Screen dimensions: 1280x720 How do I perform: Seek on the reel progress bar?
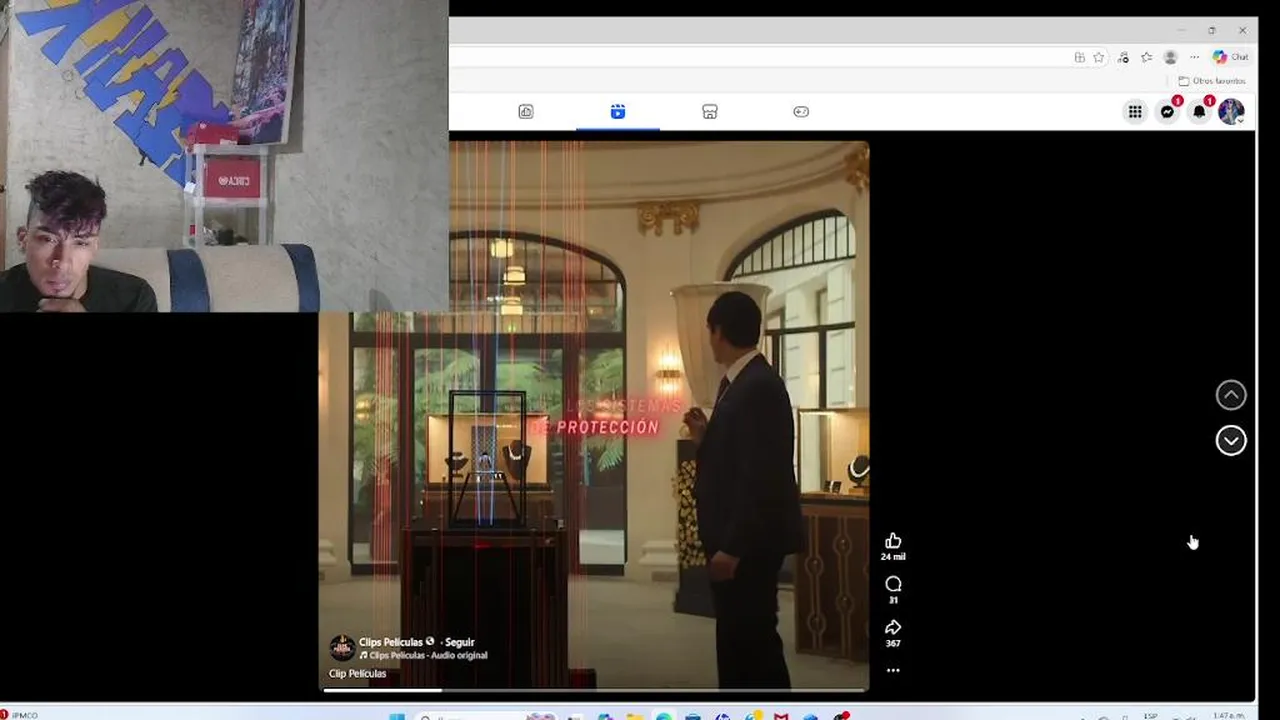[594, 690]
